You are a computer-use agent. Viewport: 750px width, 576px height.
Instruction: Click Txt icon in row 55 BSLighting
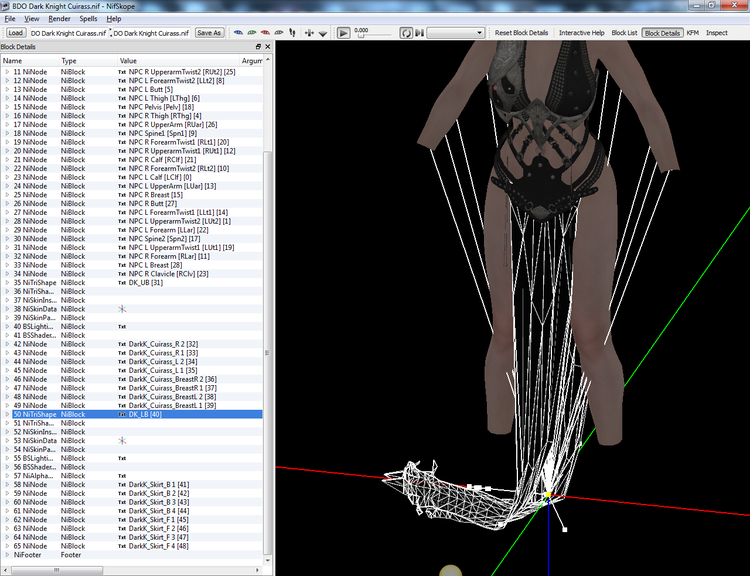pyautogui.click(x=122, y=458)
